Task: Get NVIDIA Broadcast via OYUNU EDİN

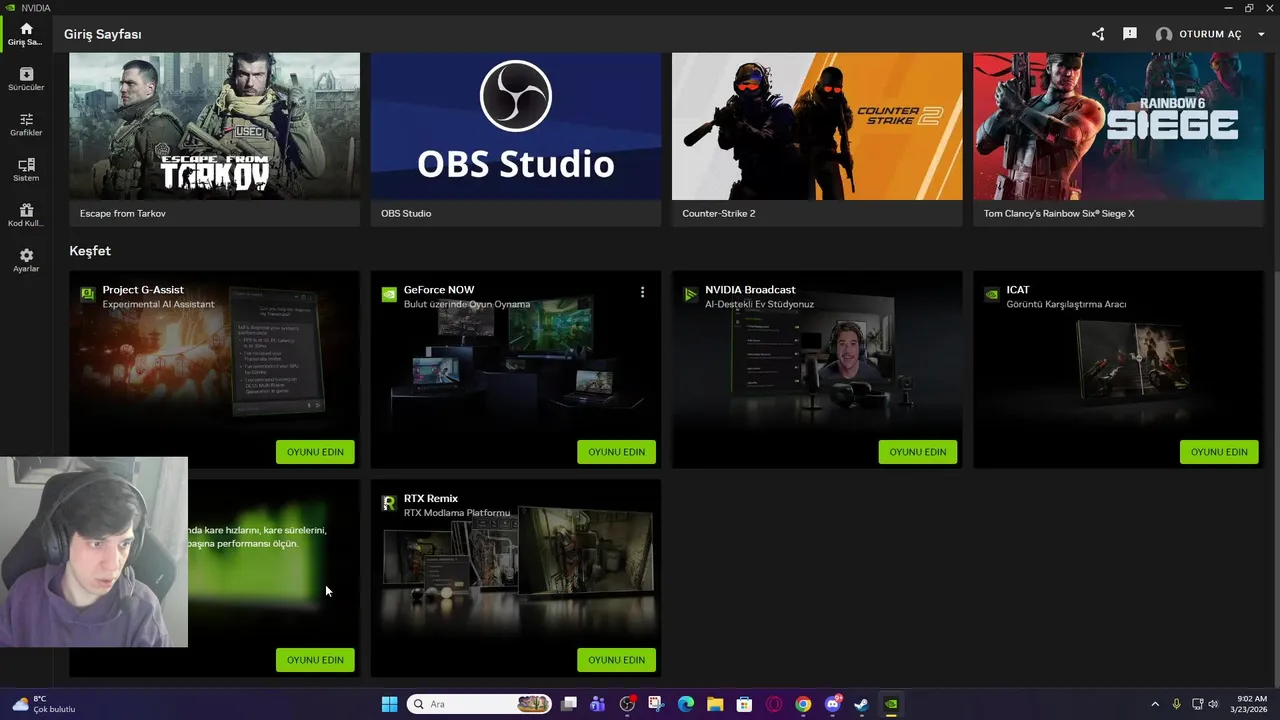Action: coord(918,452)
